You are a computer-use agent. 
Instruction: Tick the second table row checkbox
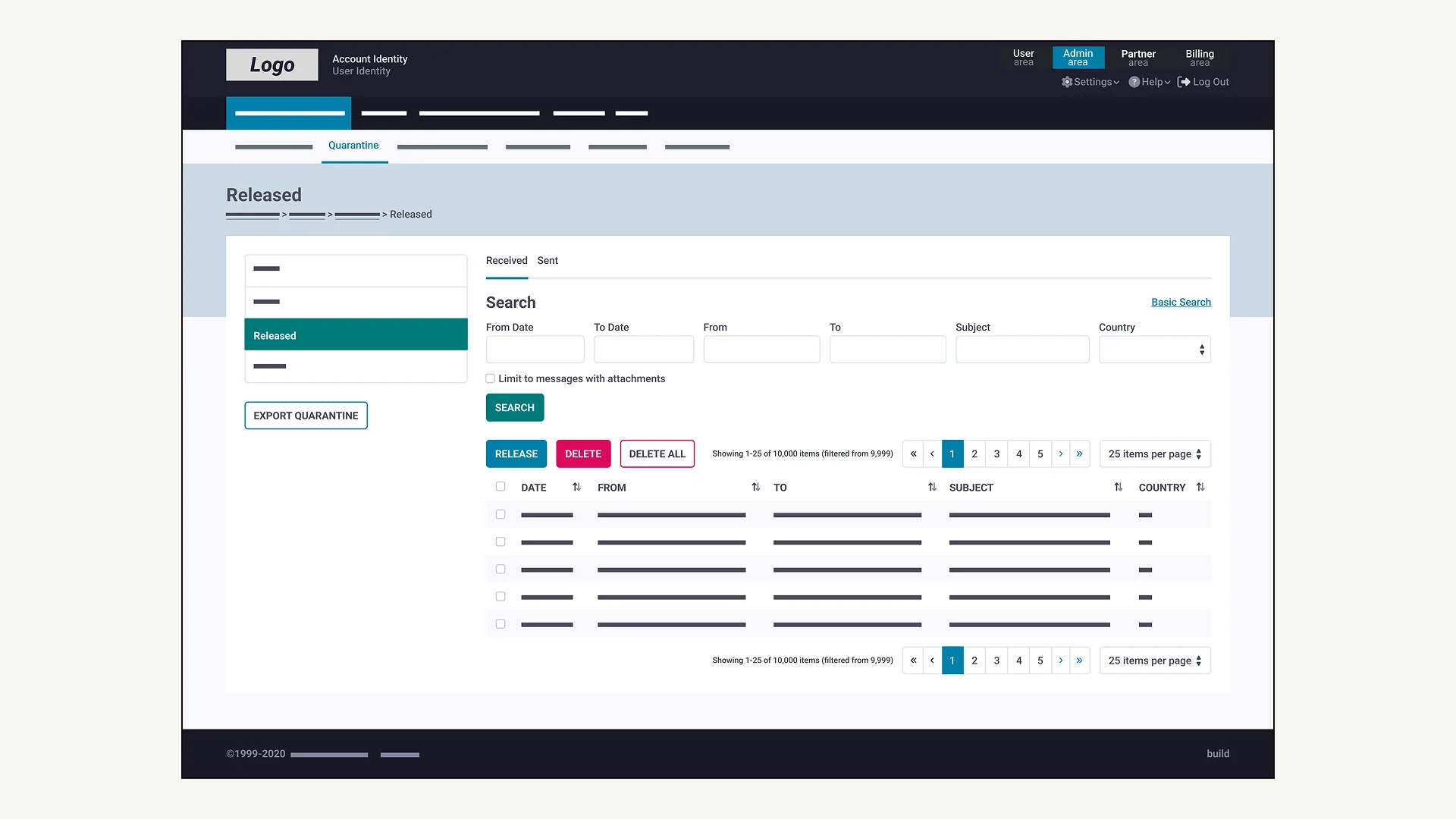pos(500,541)
